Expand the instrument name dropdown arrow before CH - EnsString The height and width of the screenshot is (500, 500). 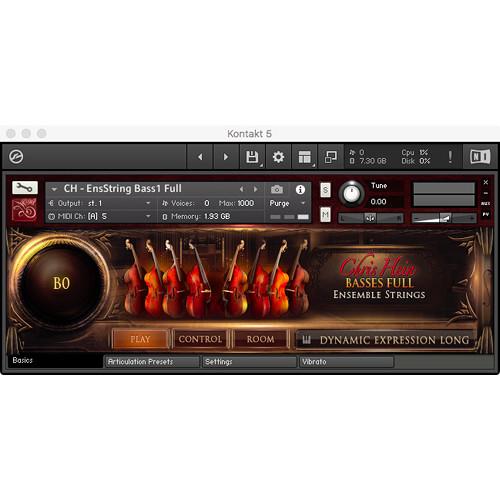[54, 189]
